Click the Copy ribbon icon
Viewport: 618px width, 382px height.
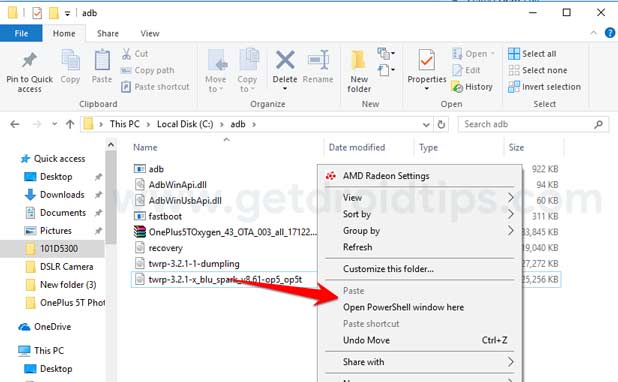(x=71, y=61)
